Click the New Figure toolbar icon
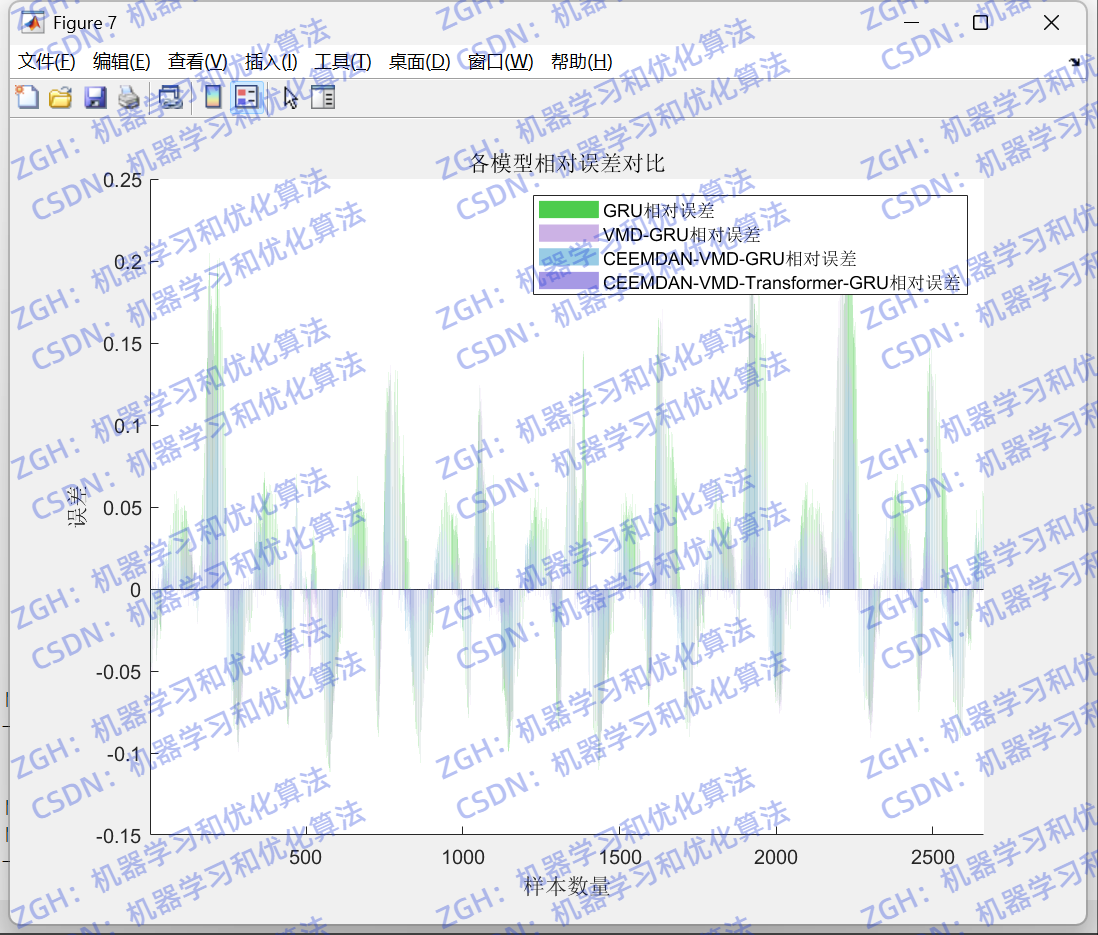Image resolution: width=1098 pixels, height=935 pixels. (x=27, y=97)
